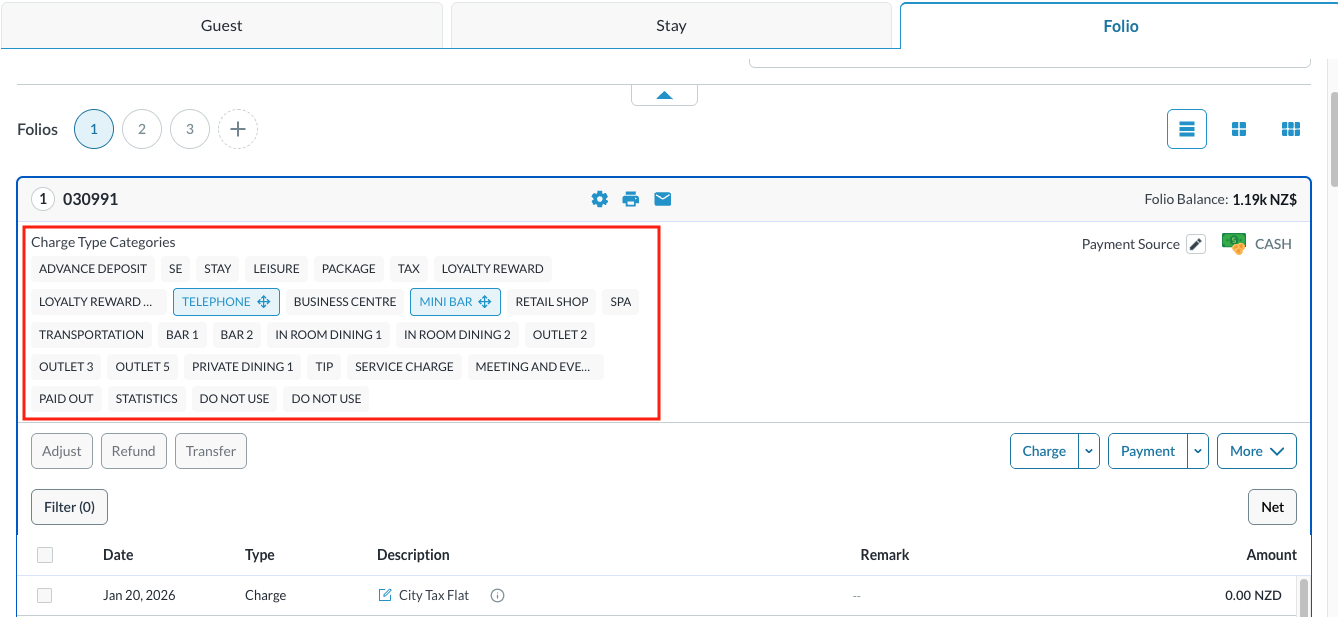Expand the More options menu
The width and height of the screenshot is (1338, 617).
1256,451
